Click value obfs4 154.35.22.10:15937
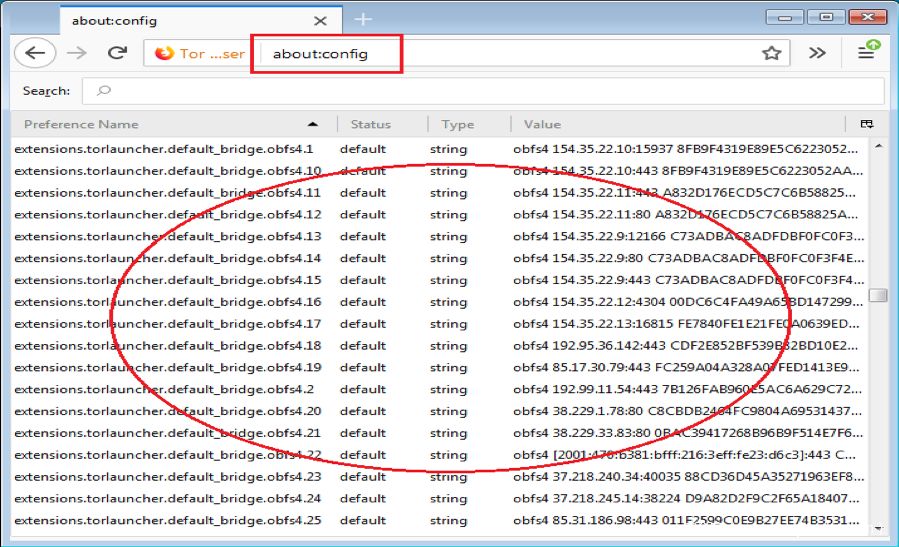Screen dimensions: 899x547 686,149
